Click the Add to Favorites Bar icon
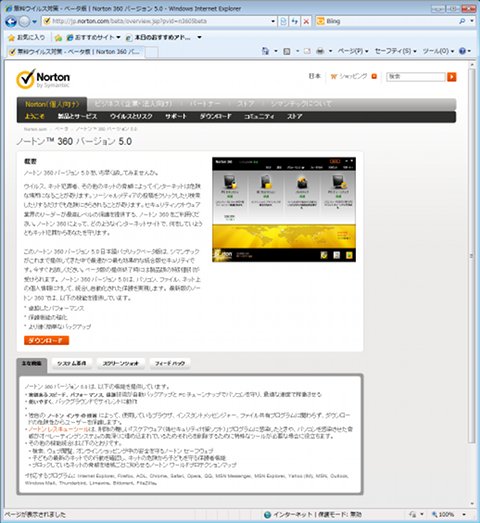The height and width of the screenshot is (523, 480). click(x=58, y=38)
